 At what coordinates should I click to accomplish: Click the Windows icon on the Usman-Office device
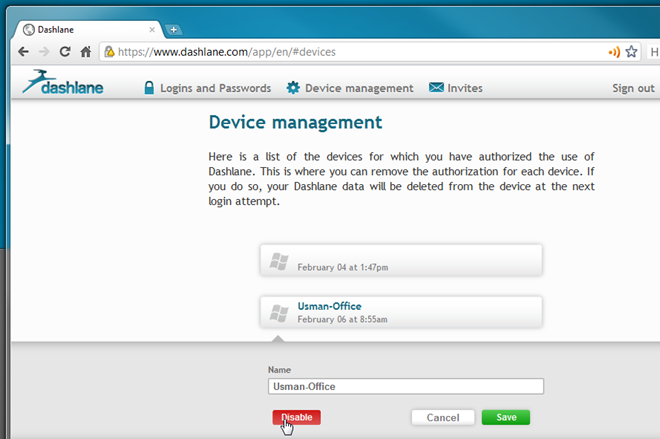279,314
